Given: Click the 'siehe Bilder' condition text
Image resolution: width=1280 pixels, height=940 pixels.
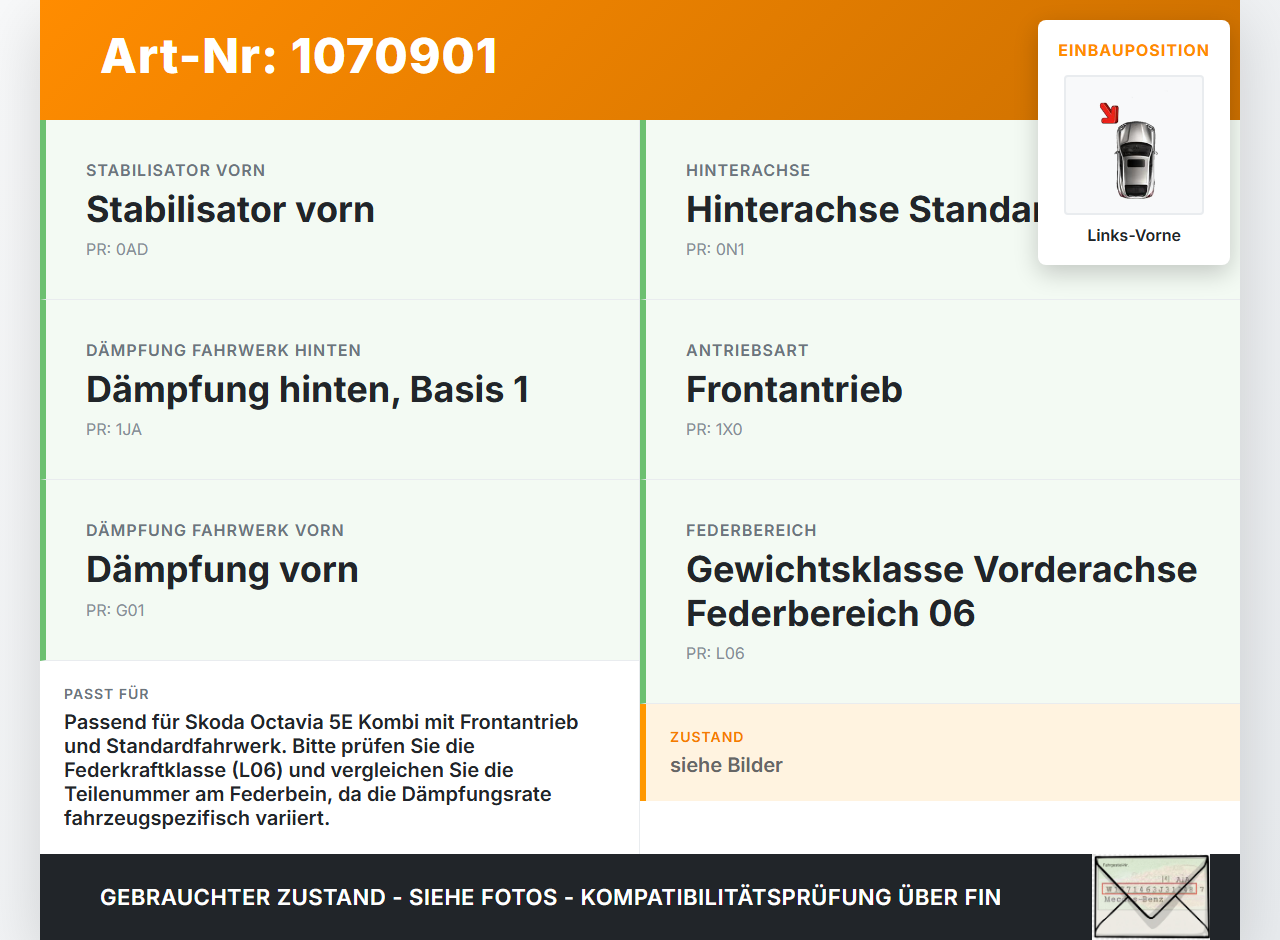Looking at the screenshot, I should point(726,765).
